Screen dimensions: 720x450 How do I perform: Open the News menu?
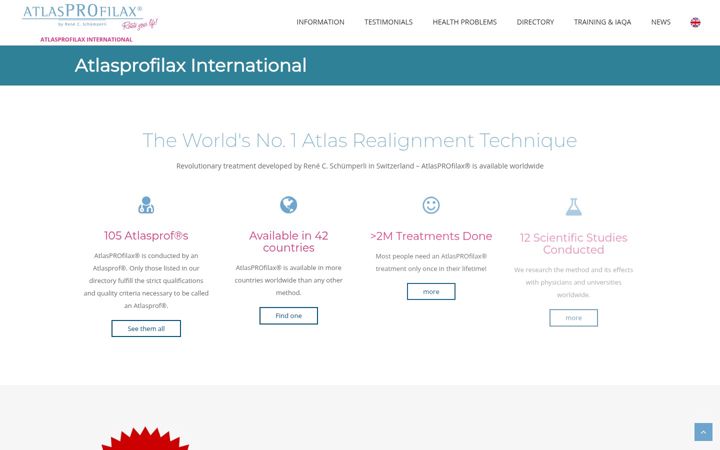point(660,22)
